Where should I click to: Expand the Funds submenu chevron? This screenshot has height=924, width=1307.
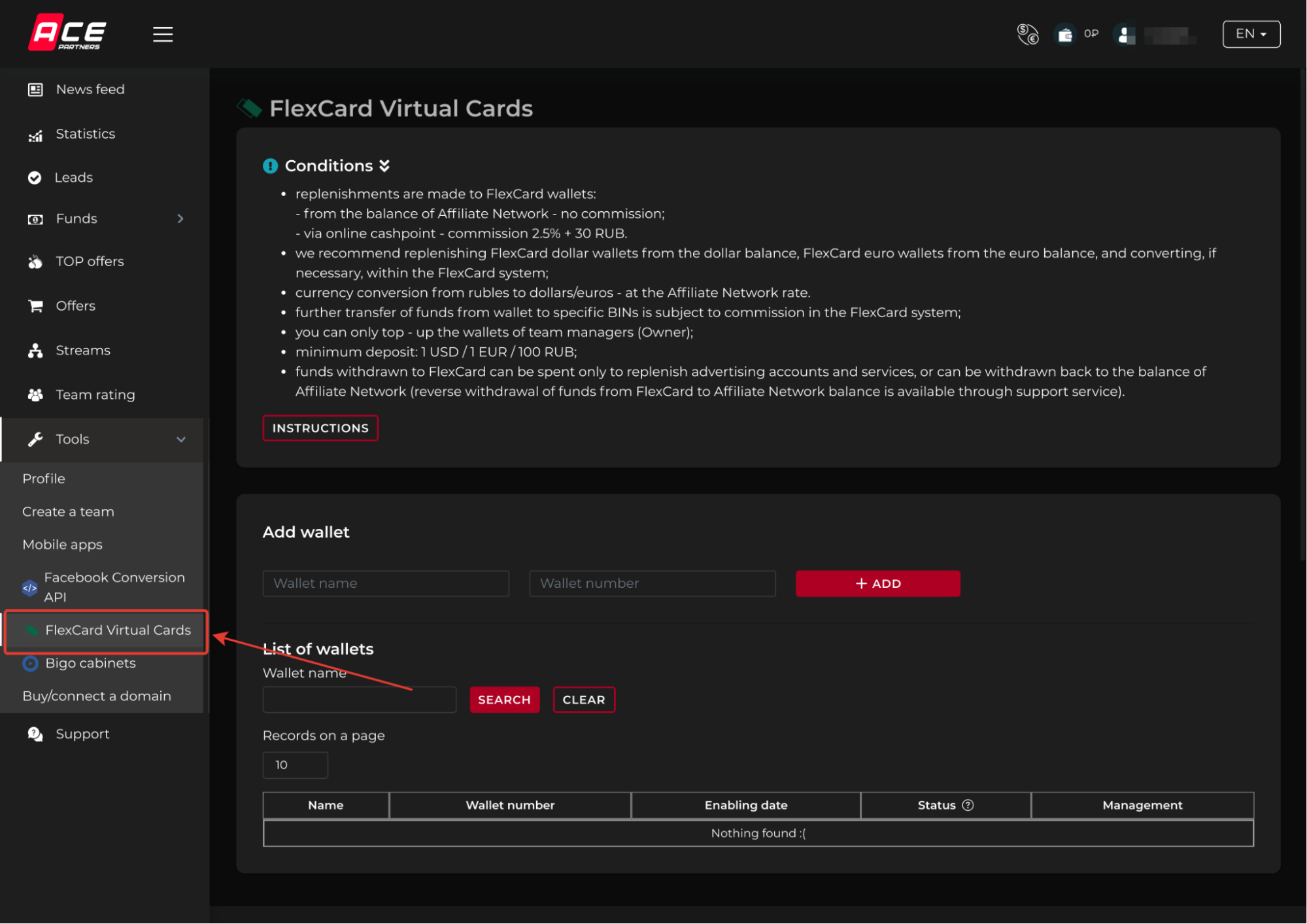181,219
